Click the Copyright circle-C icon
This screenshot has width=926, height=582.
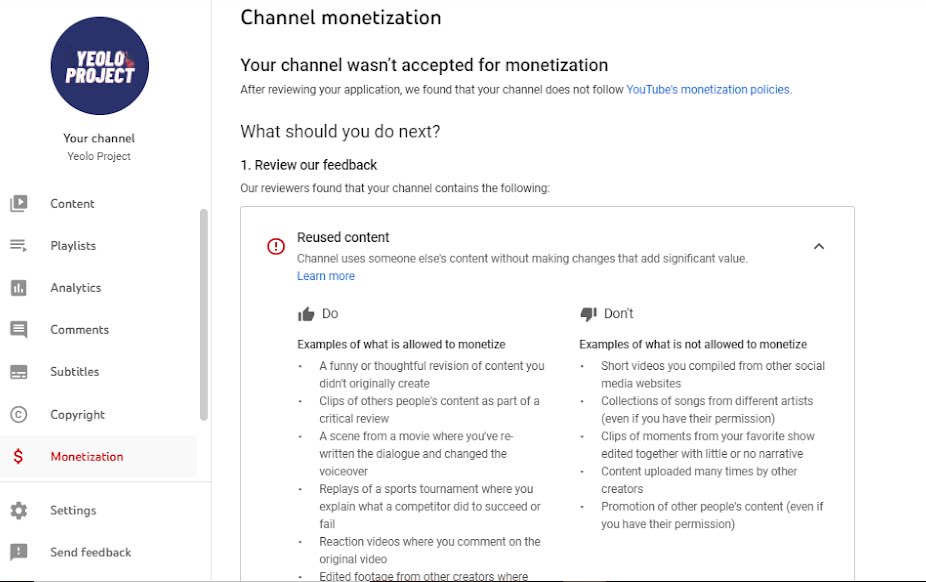[x=18, y=414]
